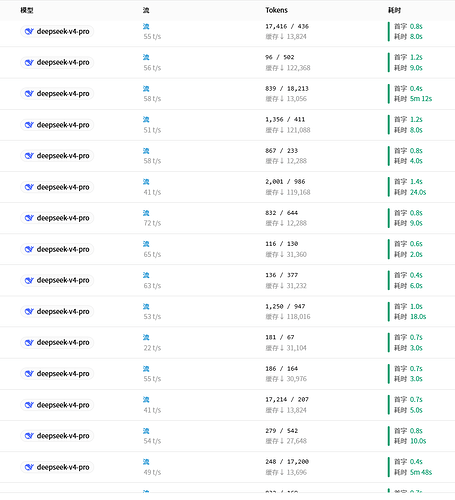455x500 pixels.
Task: Click the whale icon in the 5m 12s row
Action: [x=29, y=94]
